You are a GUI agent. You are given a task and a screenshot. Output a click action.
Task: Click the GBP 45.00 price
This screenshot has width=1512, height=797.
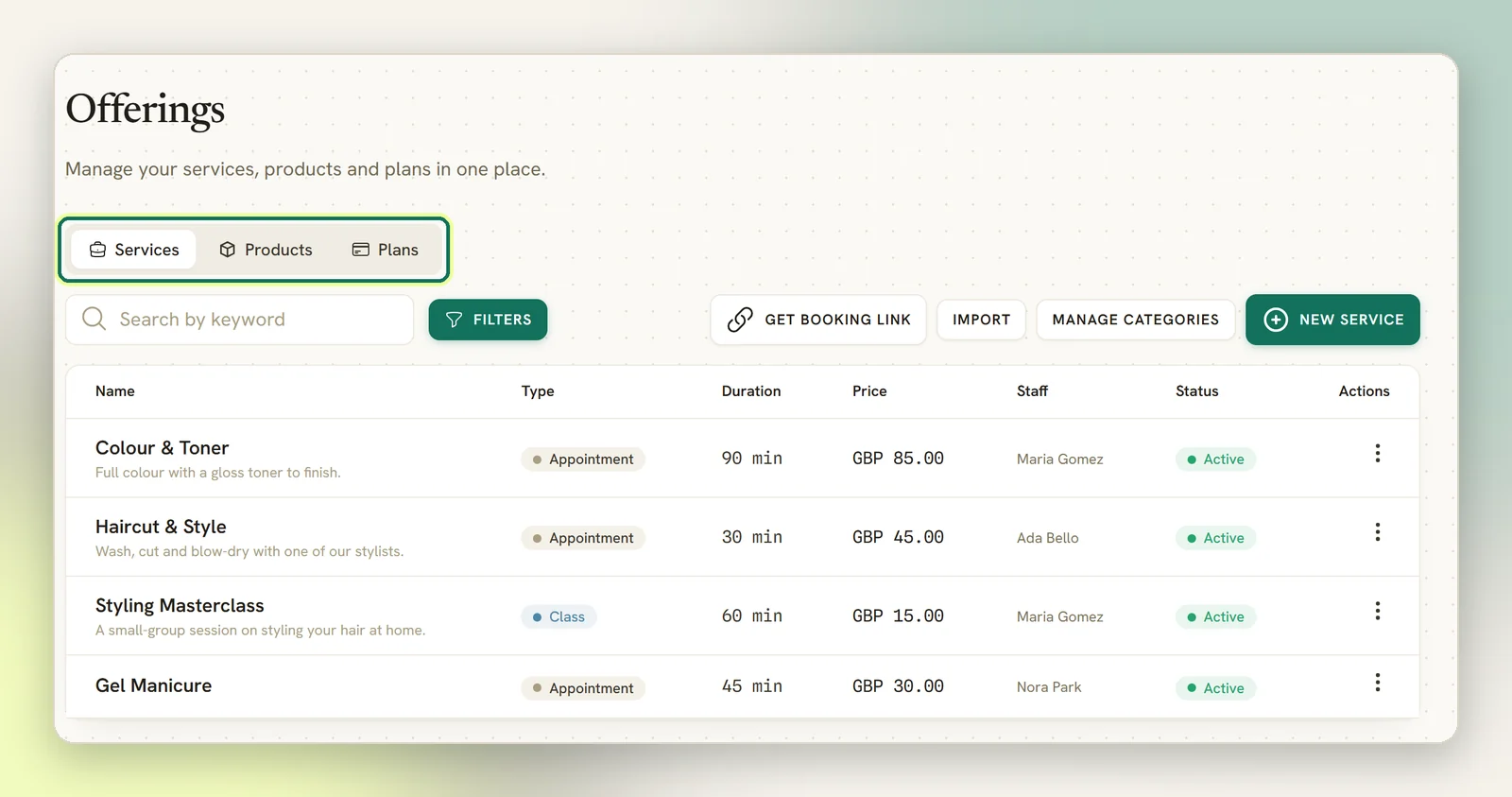[898, 537]
